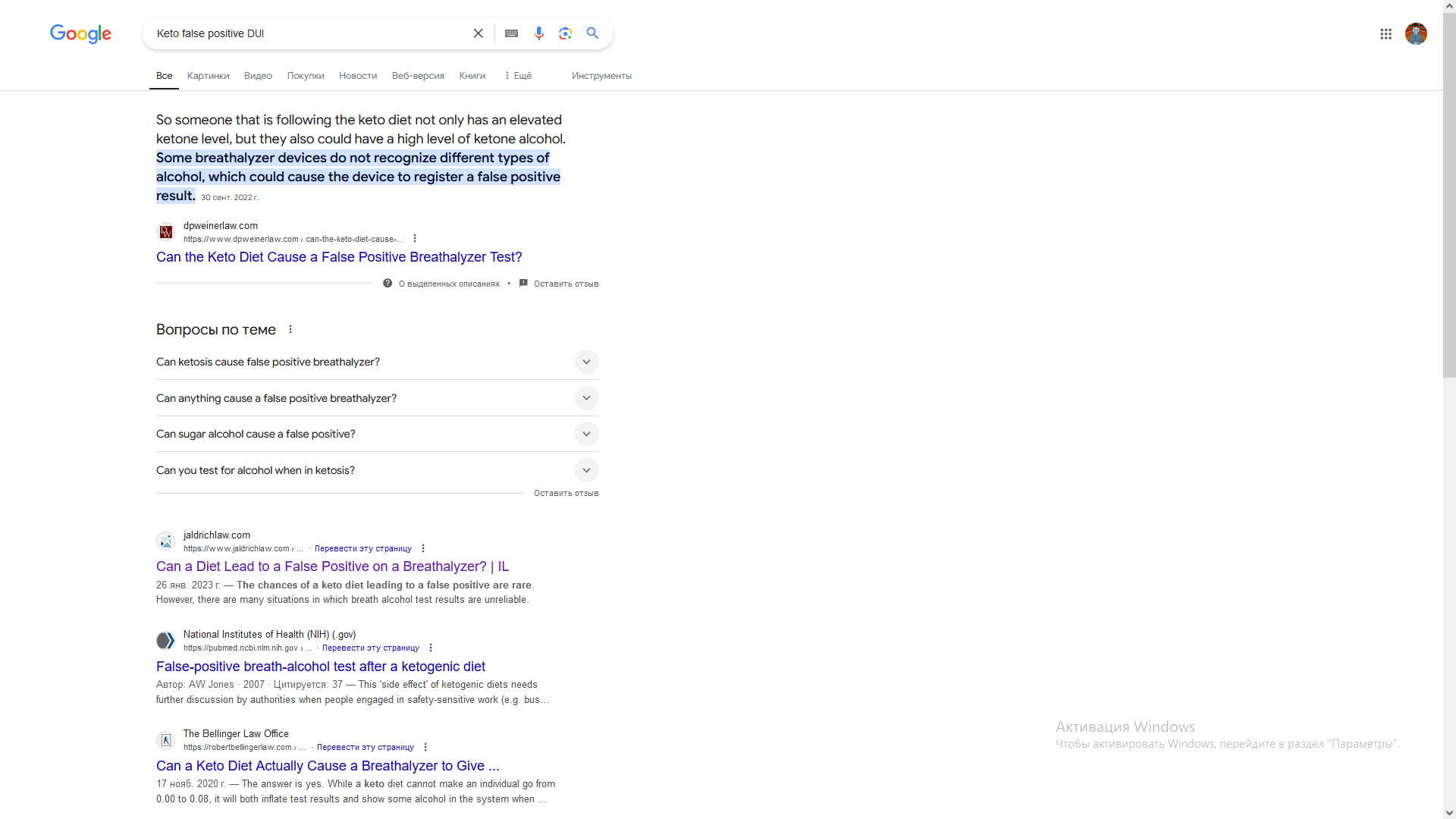
Task: Switch to the Покупки tab
Action: 306,76
